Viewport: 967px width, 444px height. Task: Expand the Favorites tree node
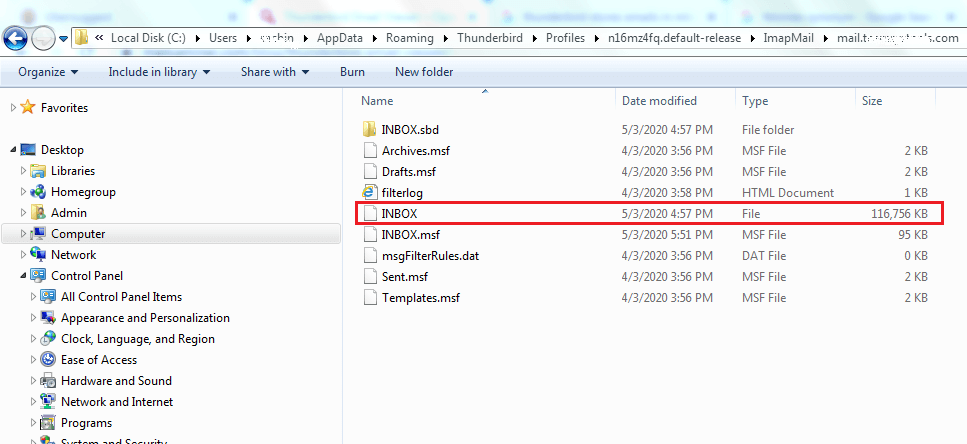[x=14, y=108]
